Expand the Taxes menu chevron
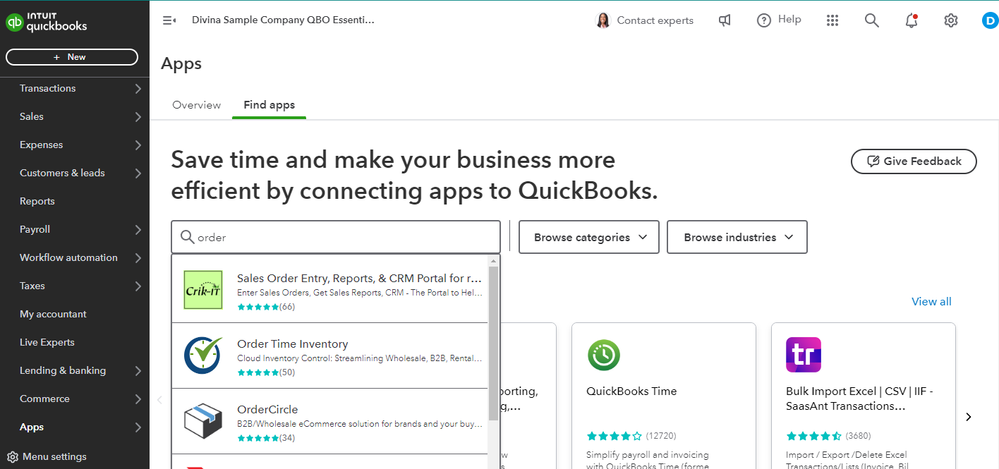 point(138,285)
